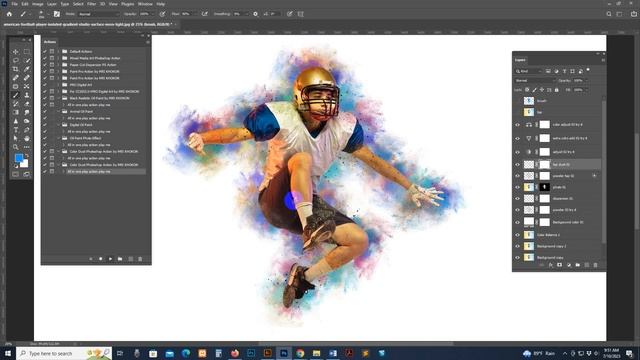640x360 pixels.
Task: Hide the photo 01 layer
Action: [518, 187]
